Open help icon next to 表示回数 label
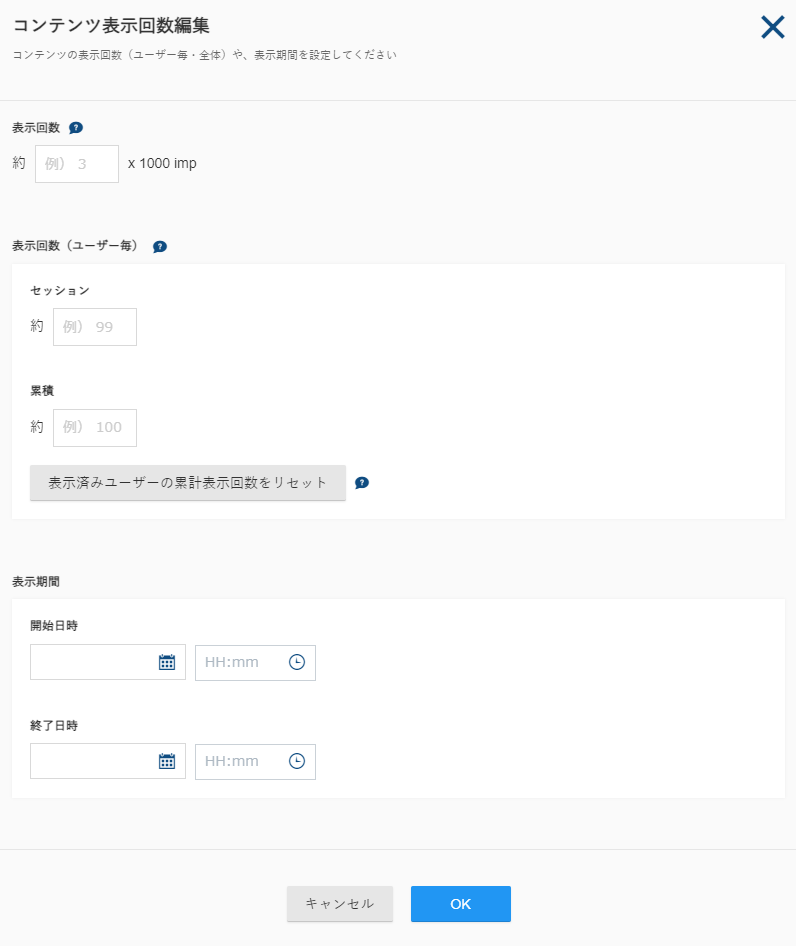Image resolution: width=796 pixels, height=946 pixels. coord(75,128)
